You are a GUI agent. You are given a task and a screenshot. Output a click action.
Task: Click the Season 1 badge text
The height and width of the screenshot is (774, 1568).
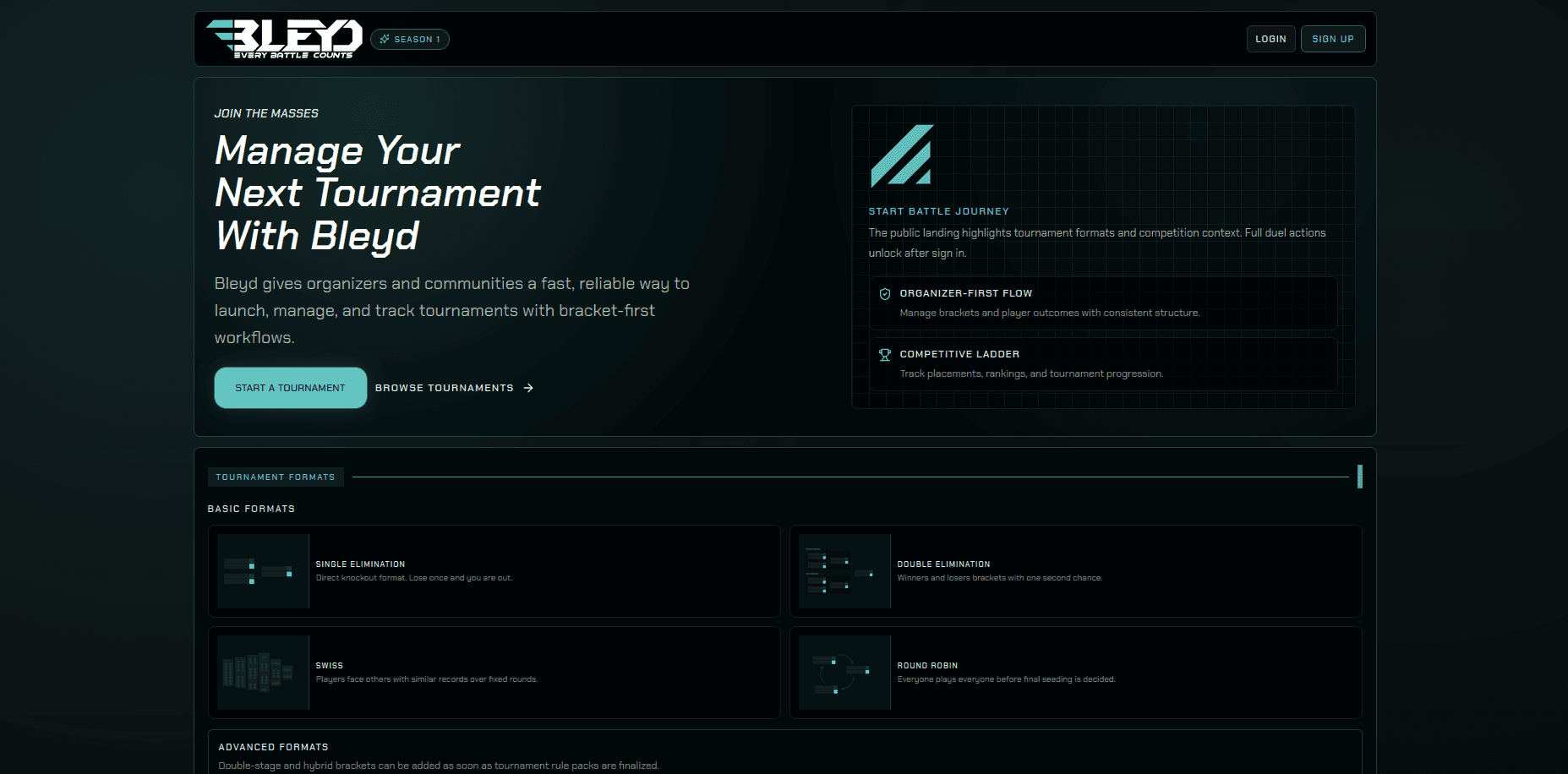(x=417, y=39)
